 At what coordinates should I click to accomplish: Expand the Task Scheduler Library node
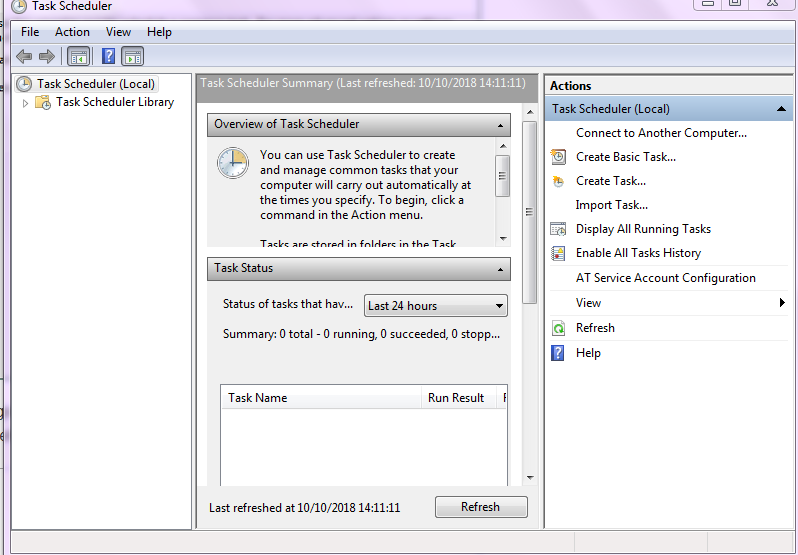click(25, 103)
